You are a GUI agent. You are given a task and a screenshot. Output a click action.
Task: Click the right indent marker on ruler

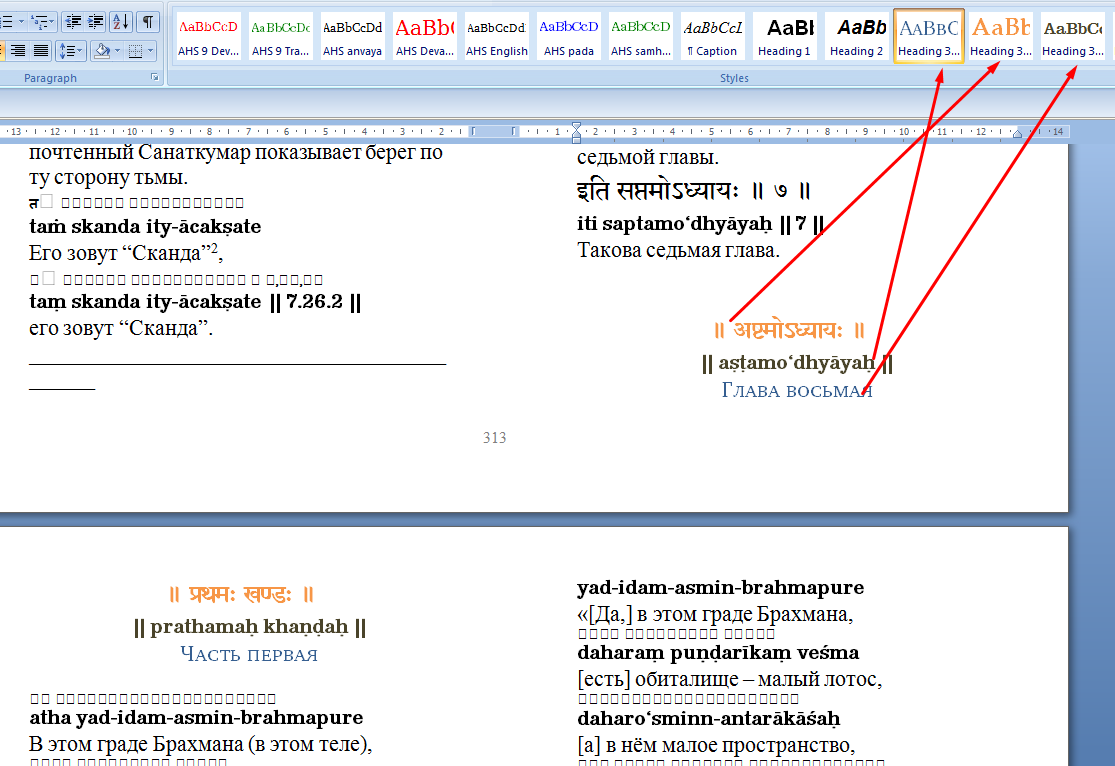[1018, 133]
